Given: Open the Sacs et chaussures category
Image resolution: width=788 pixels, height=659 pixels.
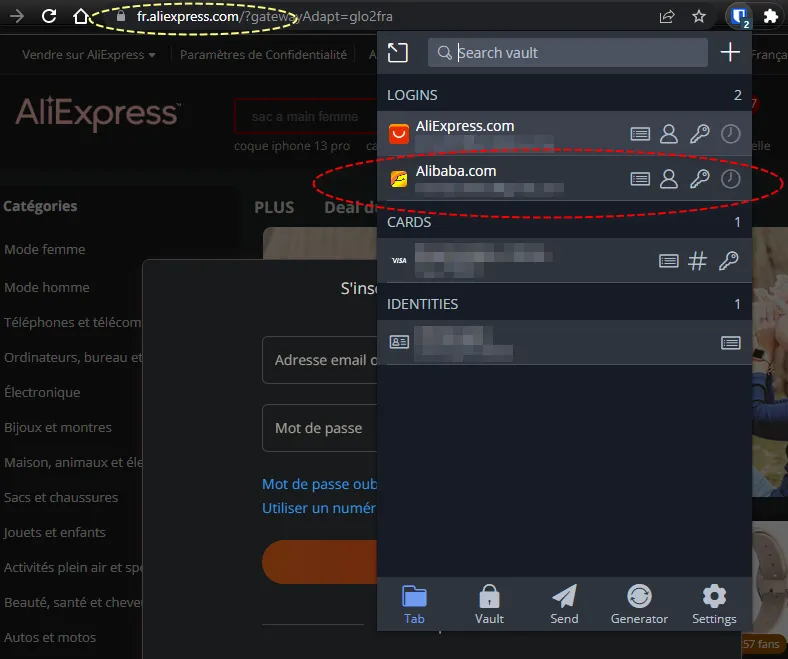Looking at the screenshot, I should coord(61,497).
